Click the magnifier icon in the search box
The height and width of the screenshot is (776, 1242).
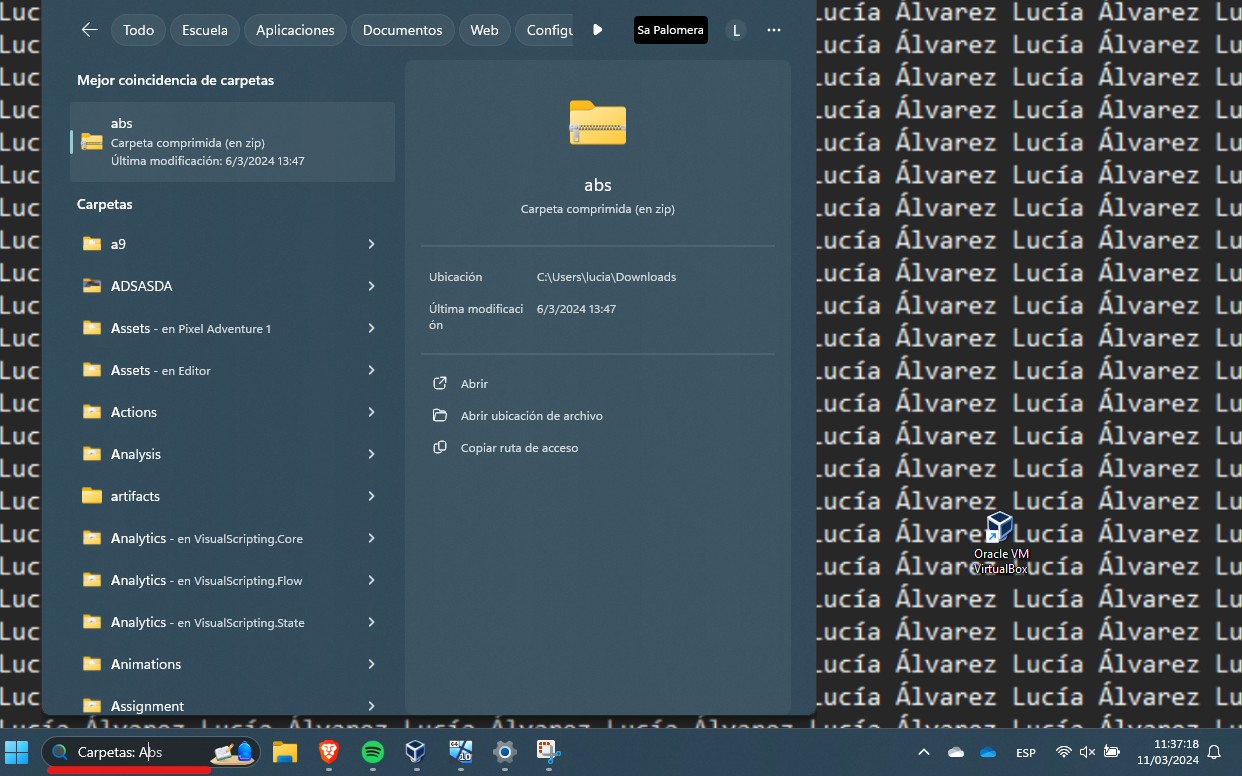(60, 752)
